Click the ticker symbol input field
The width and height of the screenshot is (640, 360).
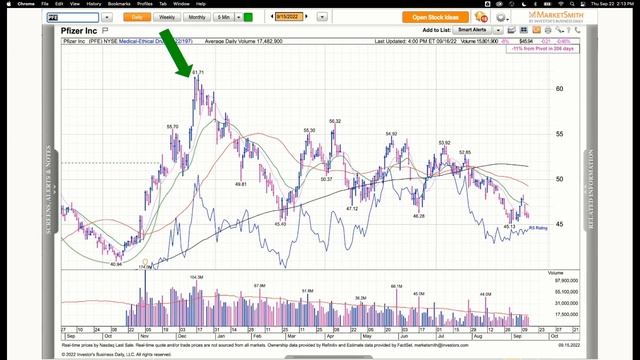pyautogui.click(x=73, y=17)
